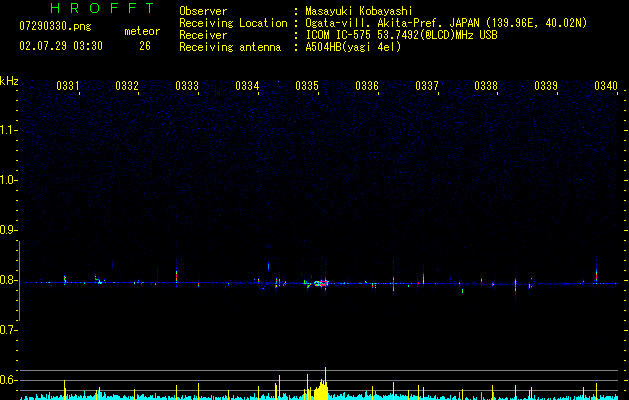The height and width of the screenshot is (400, 629).
Task: Select the file name 07290330.png
Action: point(55,27)
